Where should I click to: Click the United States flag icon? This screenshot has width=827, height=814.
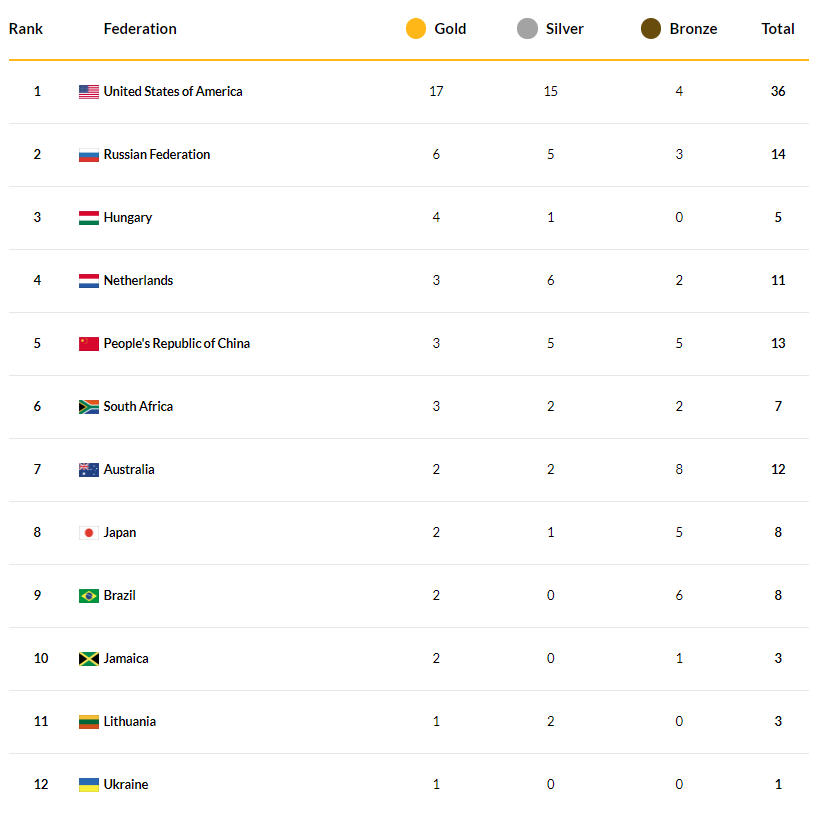pyautogui.click(x=89, y=92)
